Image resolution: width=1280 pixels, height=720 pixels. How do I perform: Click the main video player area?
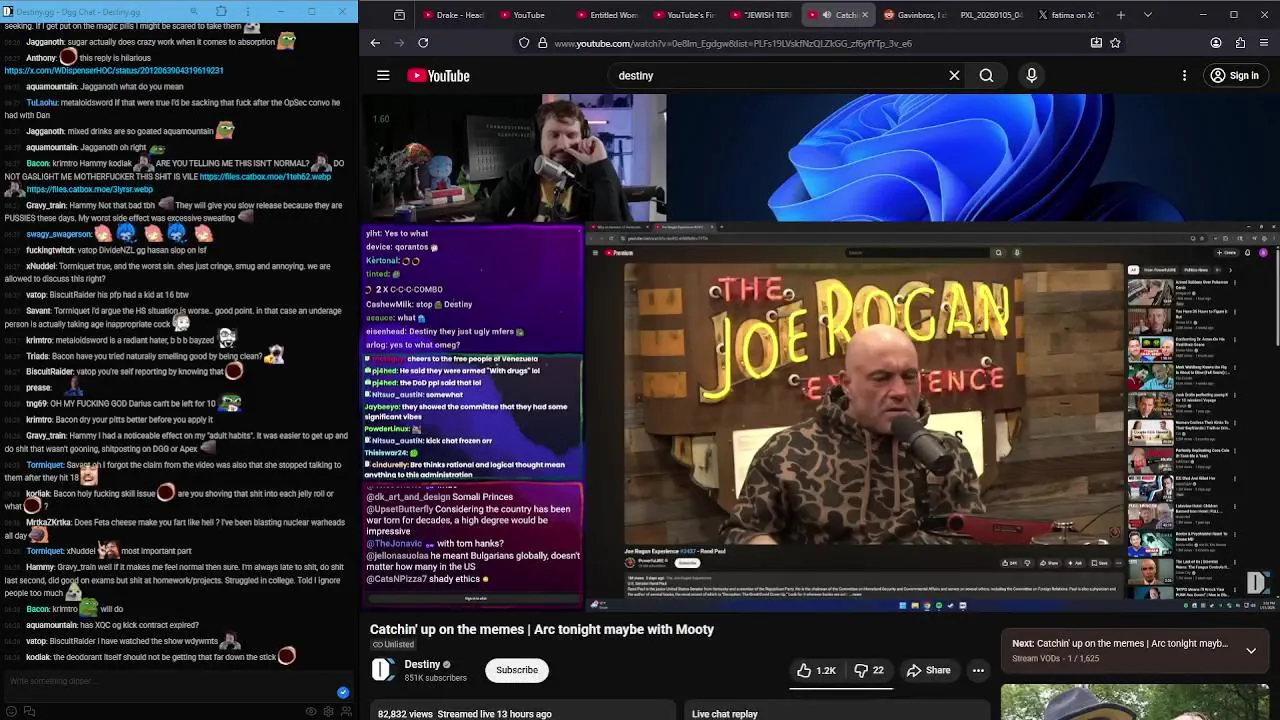[x=820, y=350]
